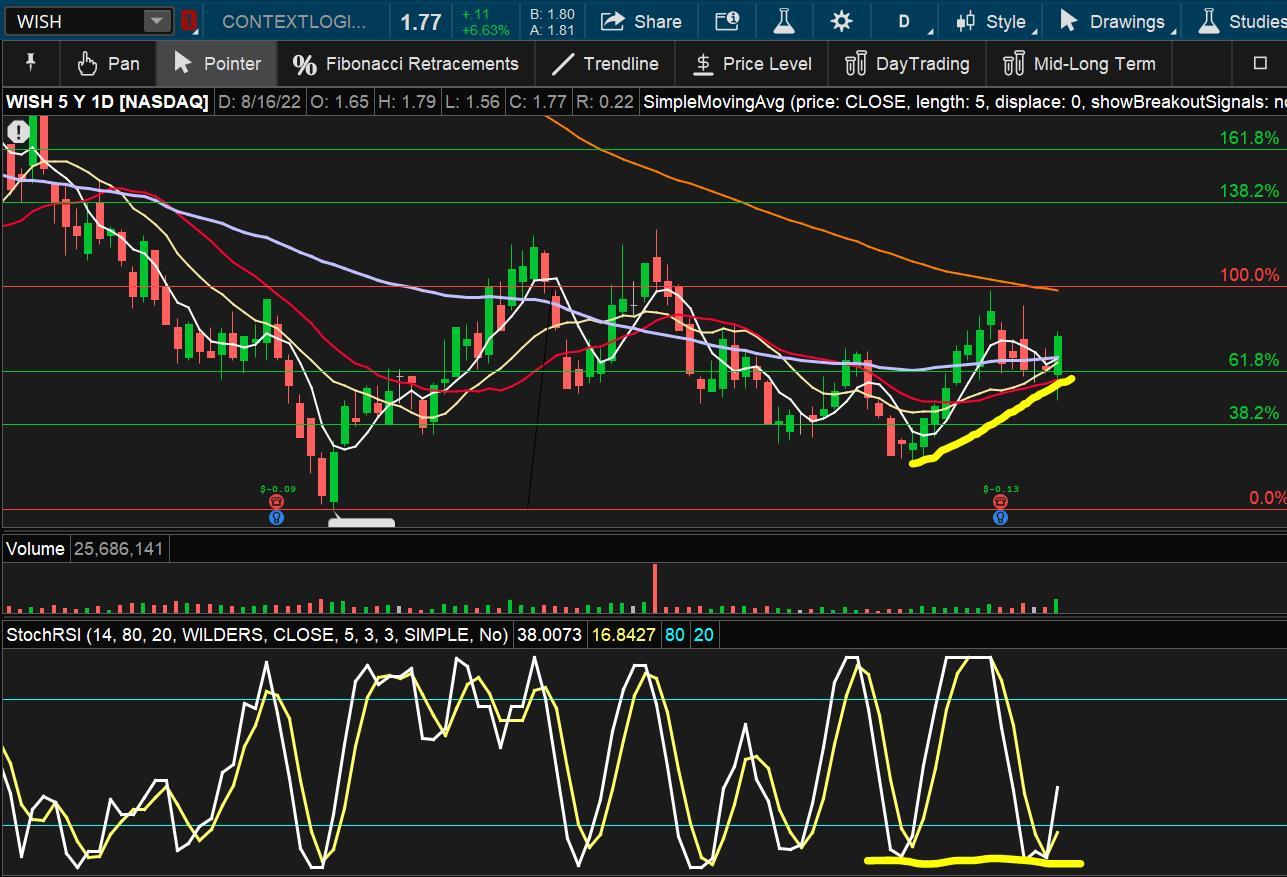Click the StochRSI study label
Viewport: 1287px width, 877px height.
click(257, 634)
